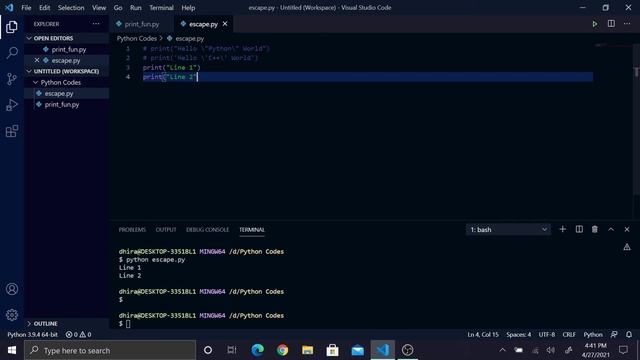Close the escape.py editor tab
The image size is (640, 360).
[225, 24]
